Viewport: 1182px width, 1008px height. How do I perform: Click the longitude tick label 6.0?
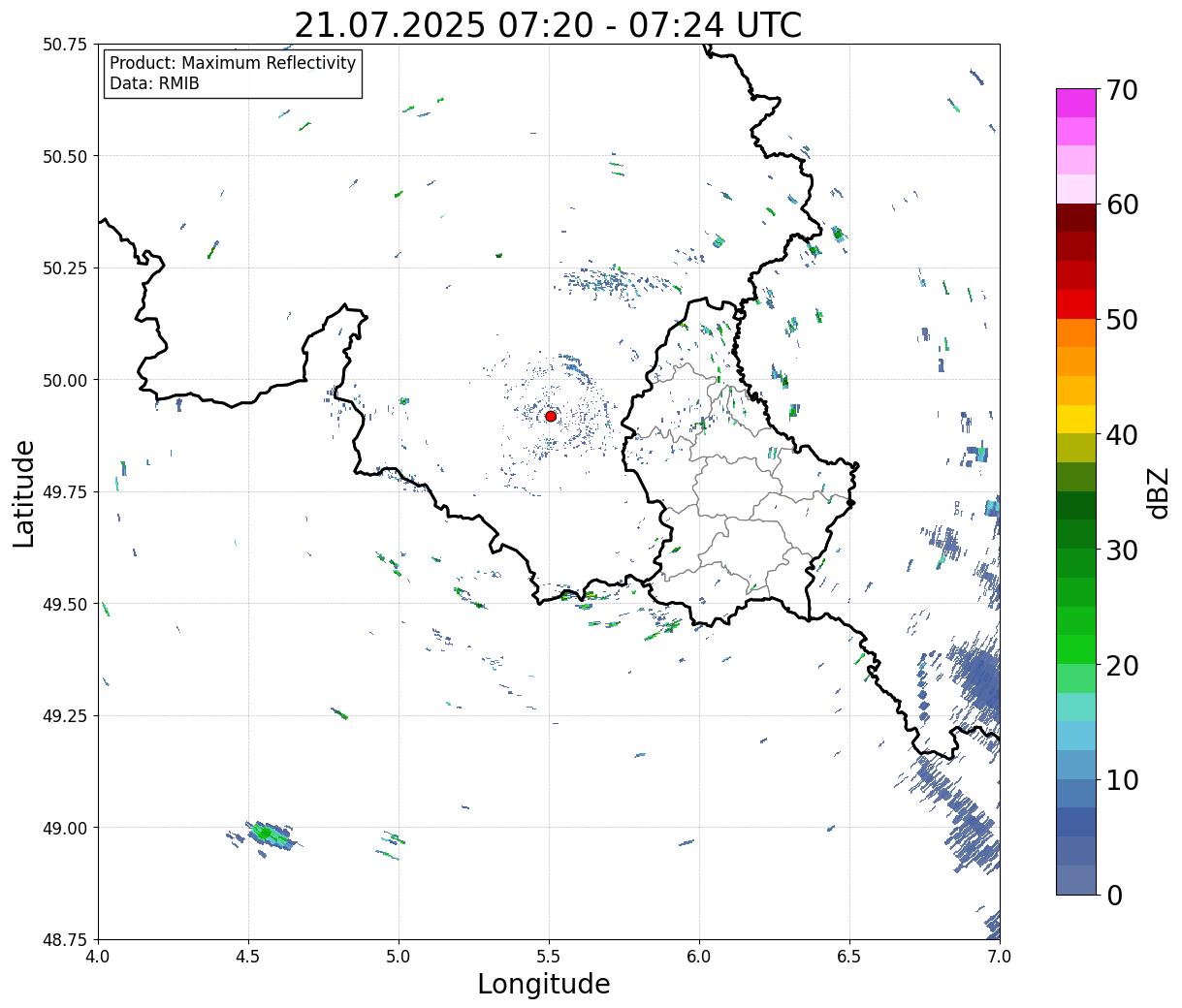pos(699,957)
